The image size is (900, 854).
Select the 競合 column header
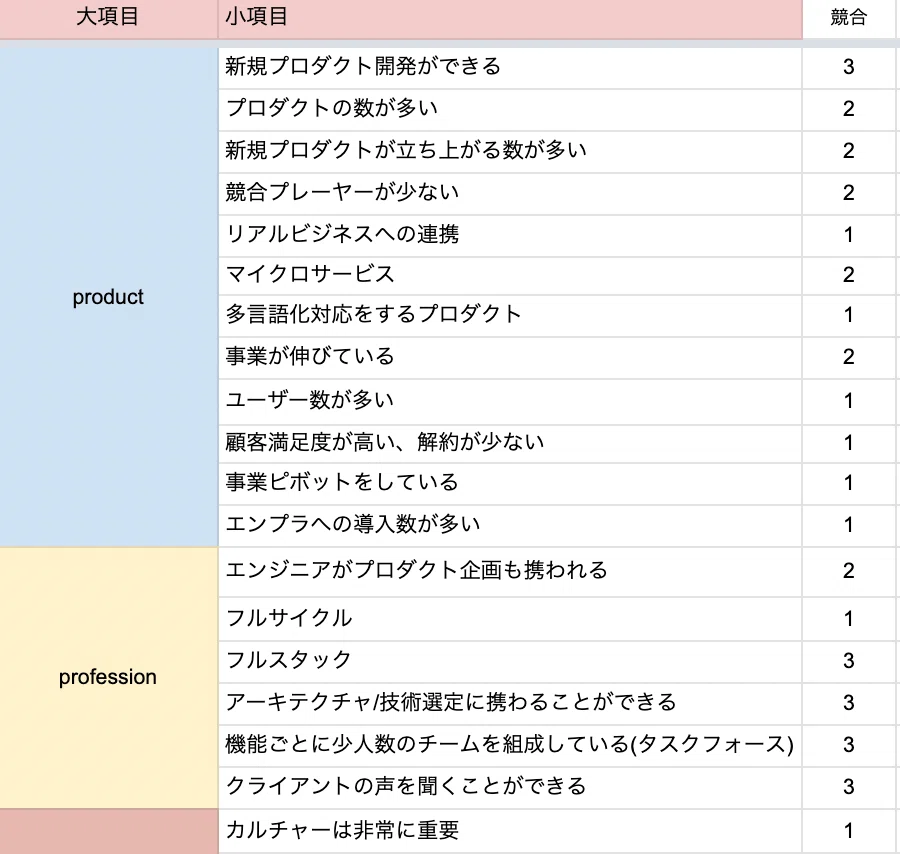tap(848, 19)
